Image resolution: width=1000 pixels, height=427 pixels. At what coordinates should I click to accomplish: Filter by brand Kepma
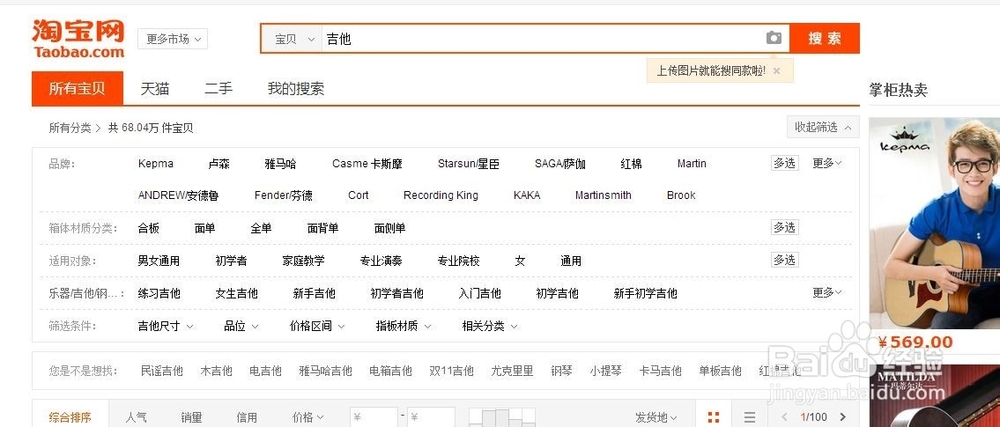click(156, 164)
